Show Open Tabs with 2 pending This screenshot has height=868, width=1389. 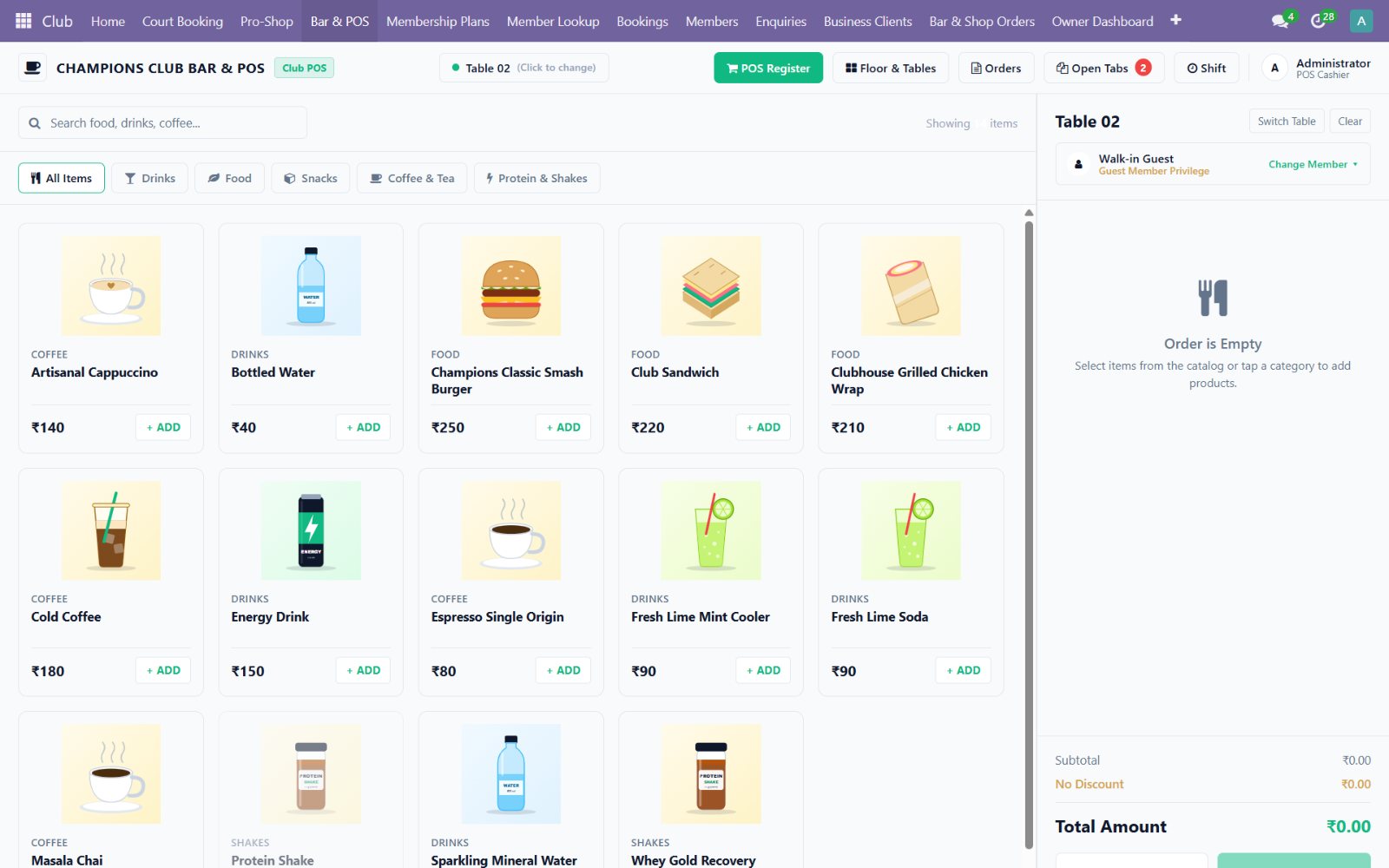point(1104,68)
